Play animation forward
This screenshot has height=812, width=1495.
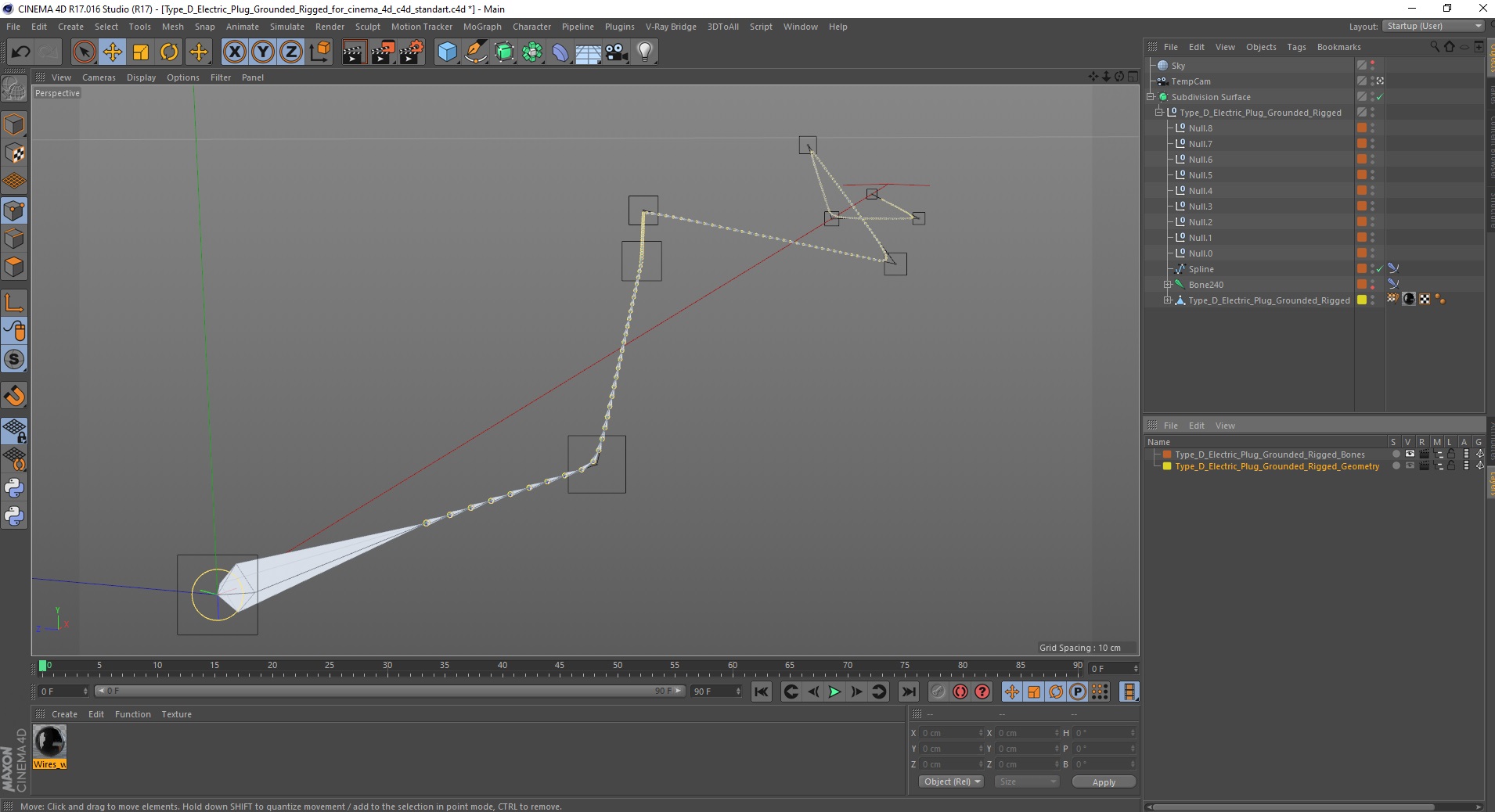[x=834, y=692]
